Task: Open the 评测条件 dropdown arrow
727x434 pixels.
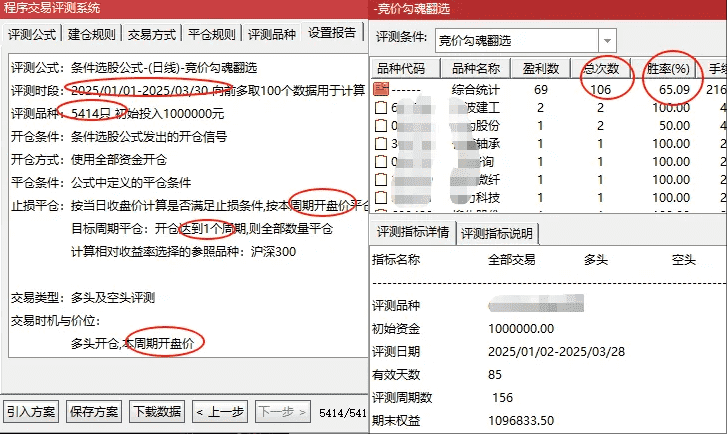Action: coord(606,40)
